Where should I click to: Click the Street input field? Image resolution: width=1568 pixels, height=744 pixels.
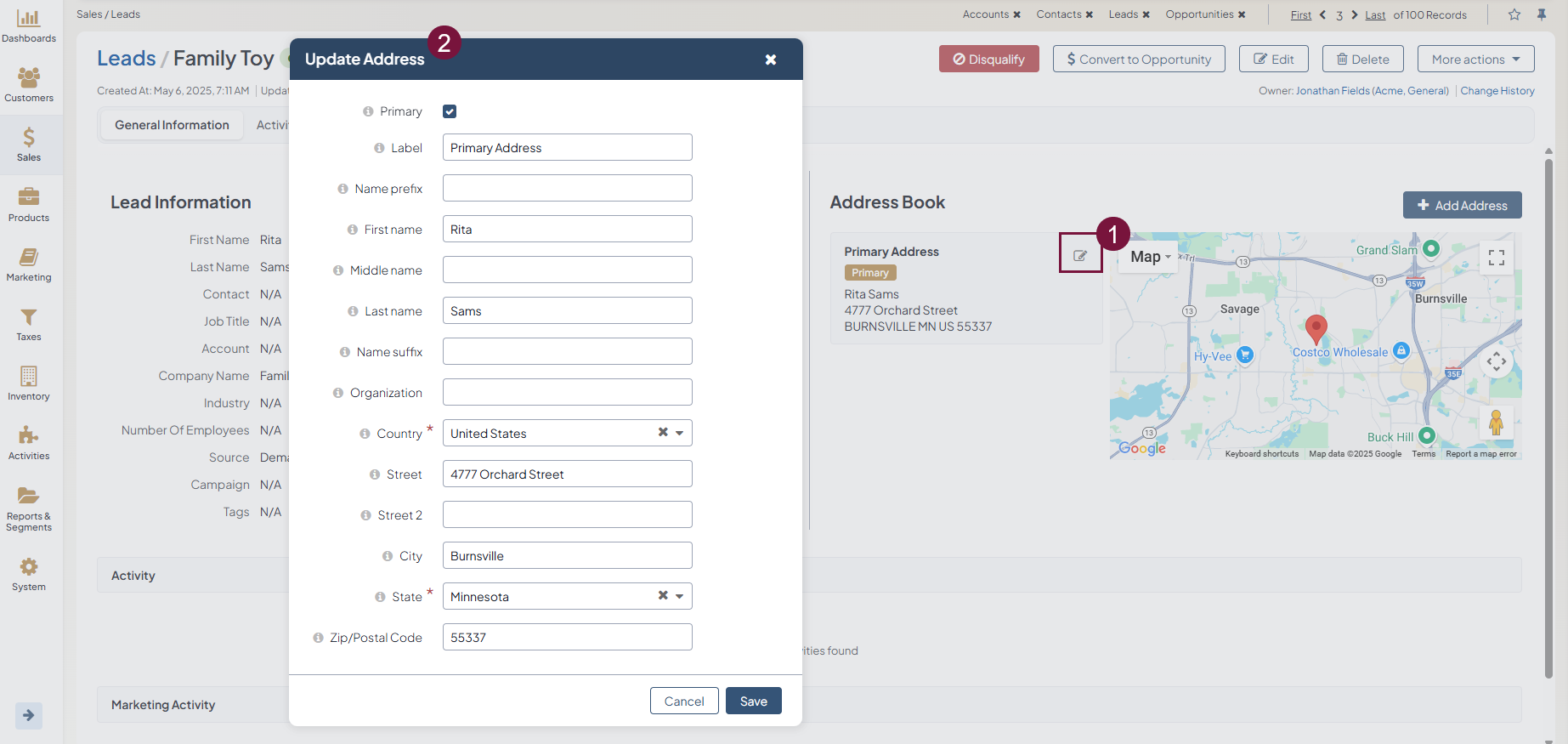(567, 474)
